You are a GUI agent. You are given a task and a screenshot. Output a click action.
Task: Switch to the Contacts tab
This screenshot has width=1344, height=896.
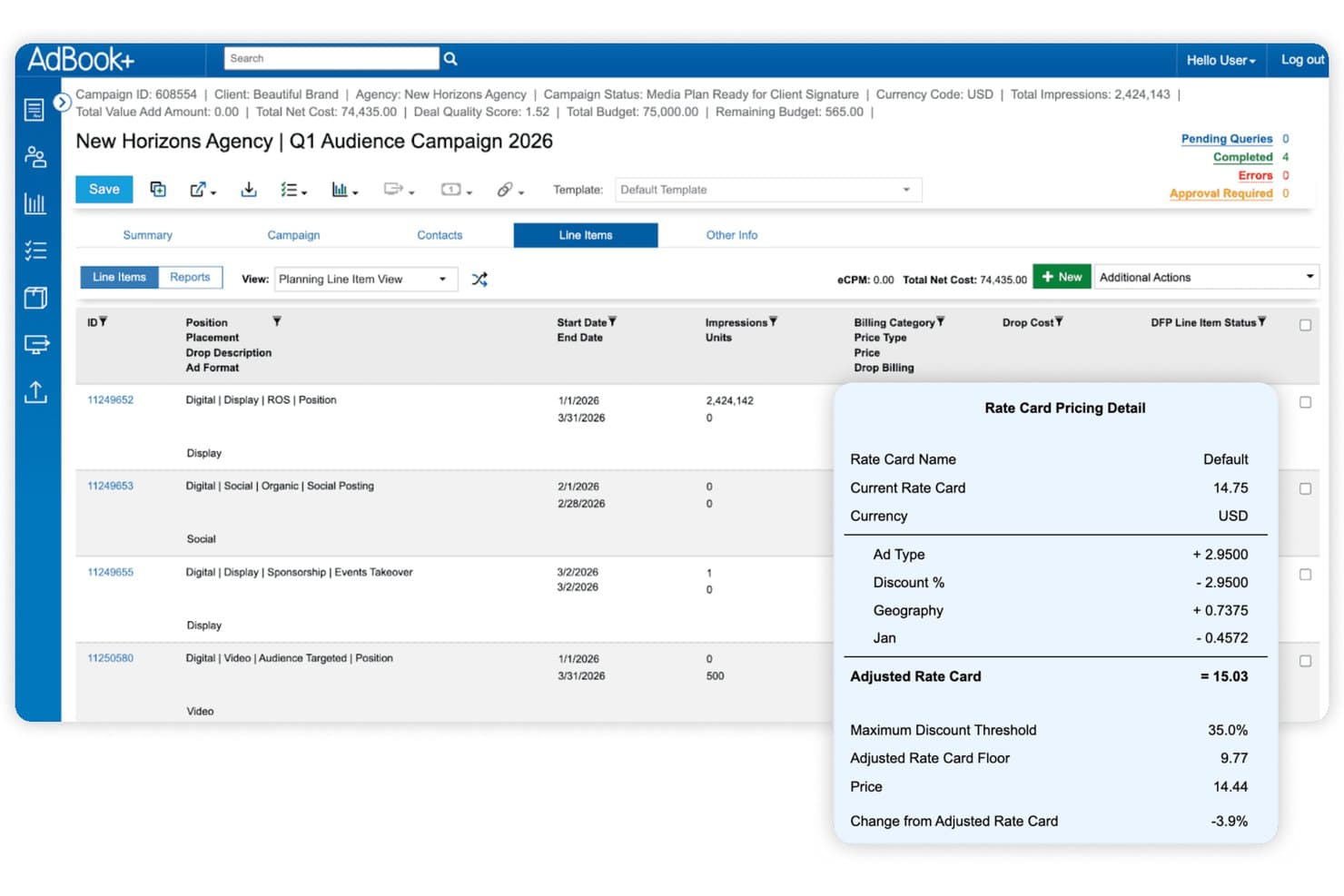(x=440, y=235)
